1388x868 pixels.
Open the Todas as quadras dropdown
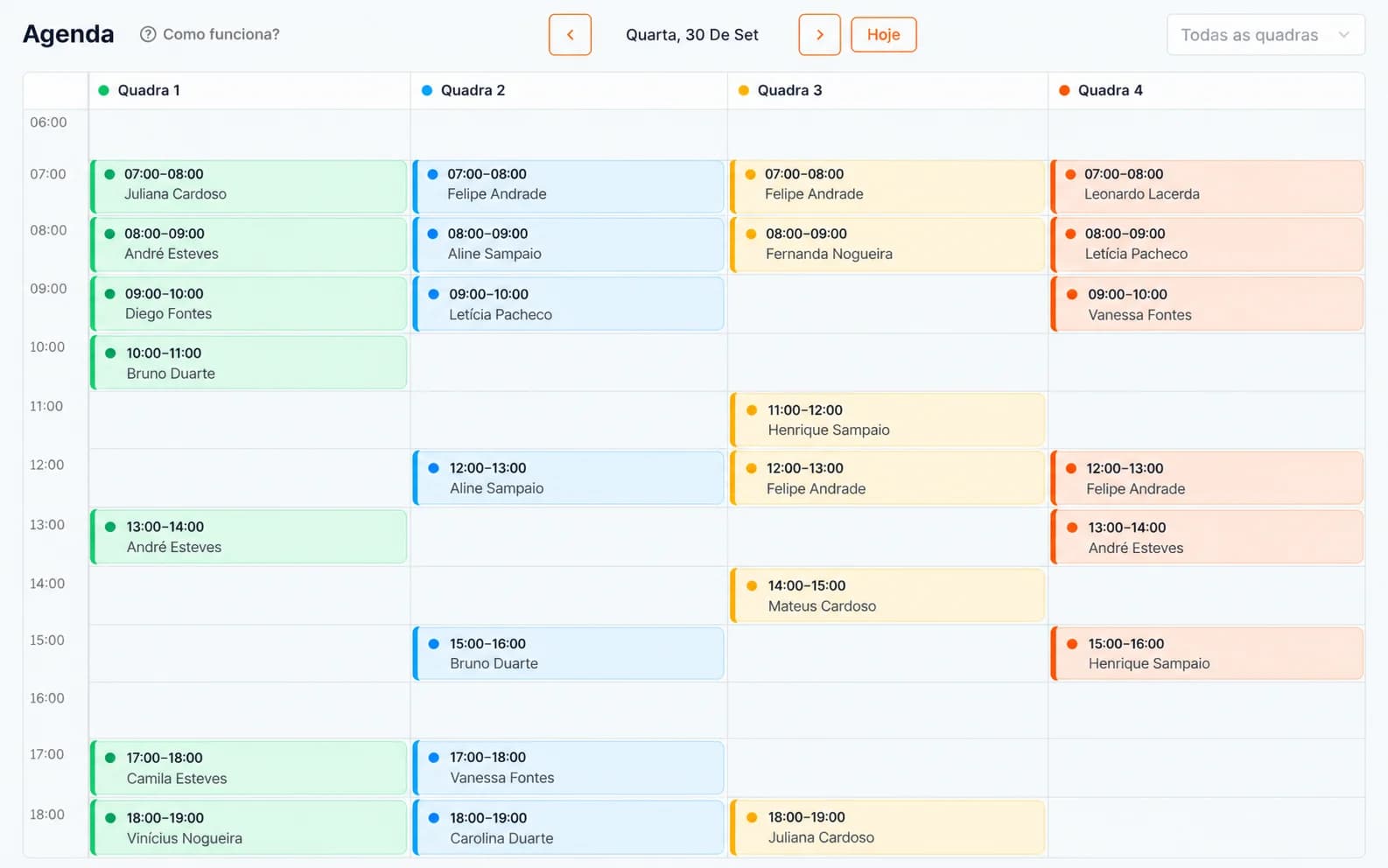click(1265, 35)
